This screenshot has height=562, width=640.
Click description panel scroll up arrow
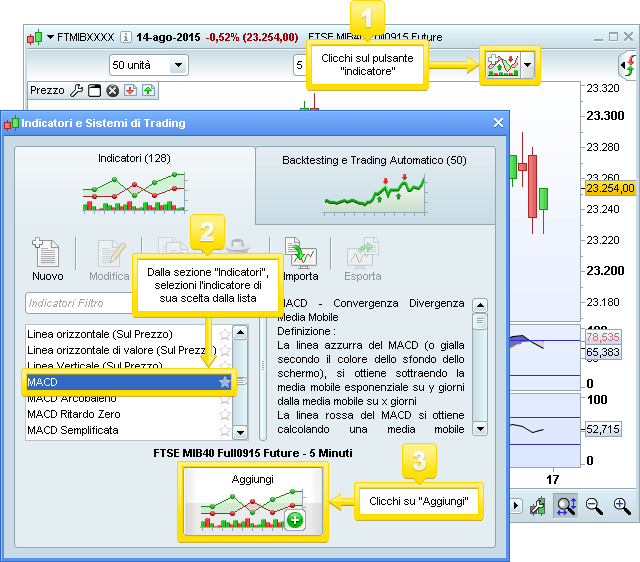(x=480, y=305)
